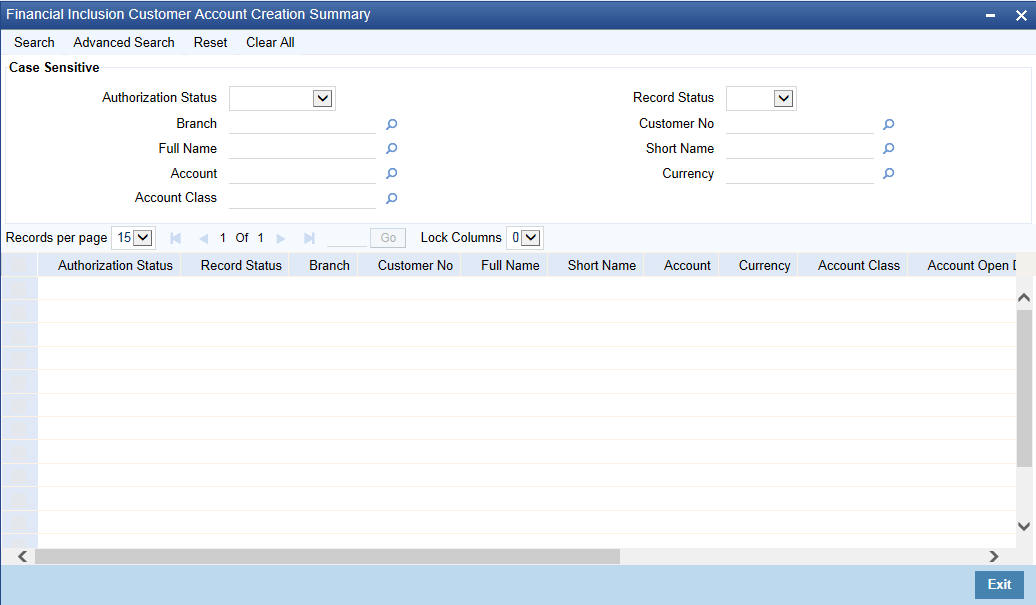
Task: Open the Account lookup search icon
Action: pyautogui.click(x=391, y=174)
